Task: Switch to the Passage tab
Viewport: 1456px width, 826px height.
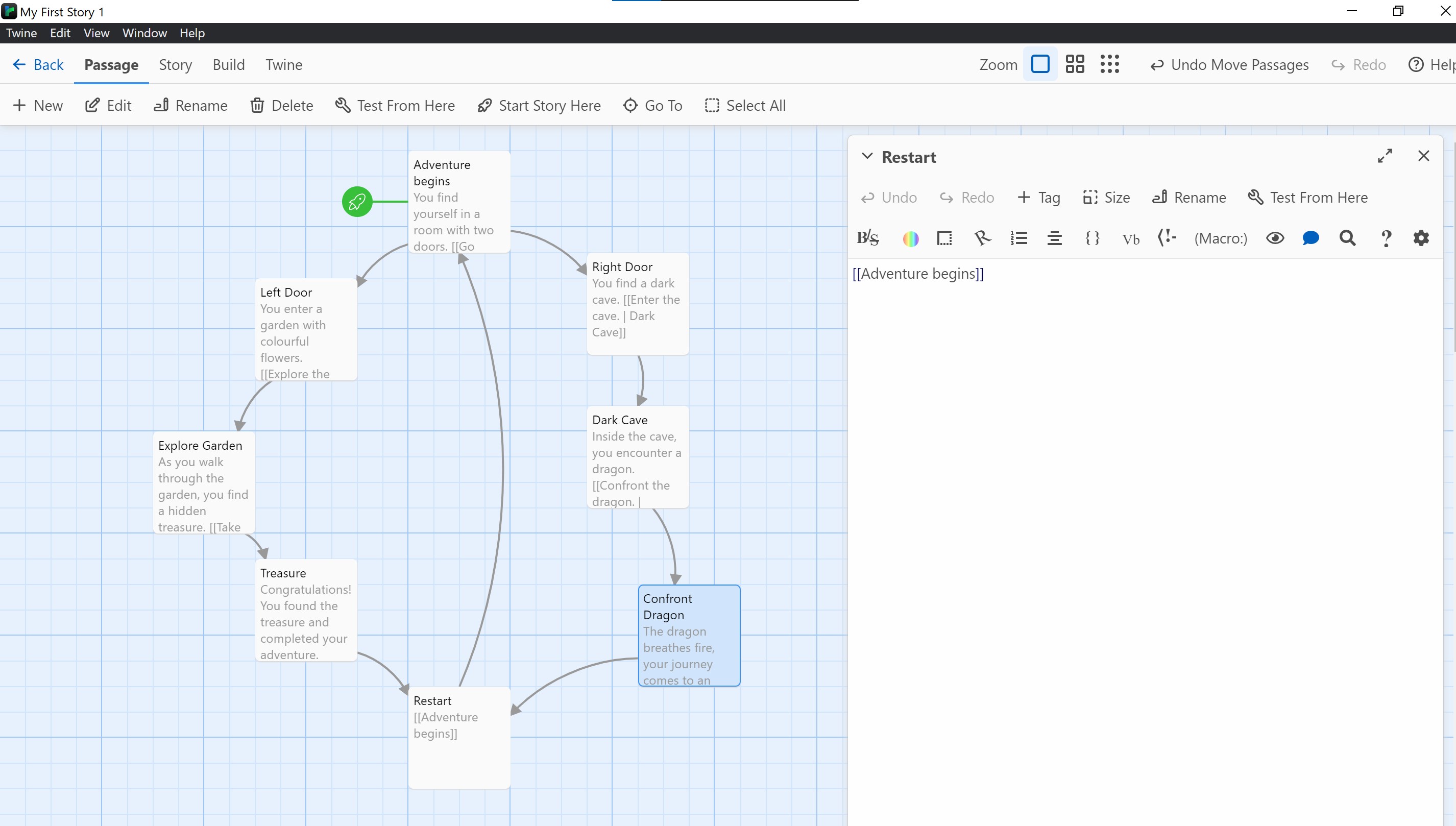Action: 111,65
